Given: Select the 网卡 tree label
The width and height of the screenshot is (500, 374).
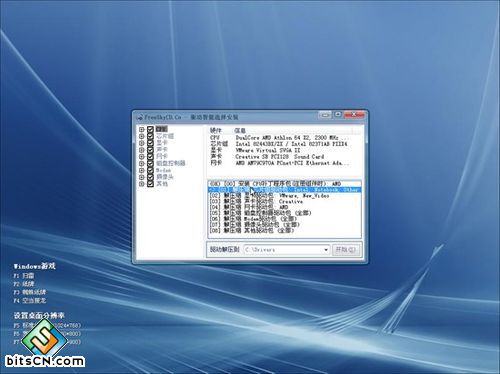Looking at the screenshot, I should pyautogui.click(x=162, y=157).
